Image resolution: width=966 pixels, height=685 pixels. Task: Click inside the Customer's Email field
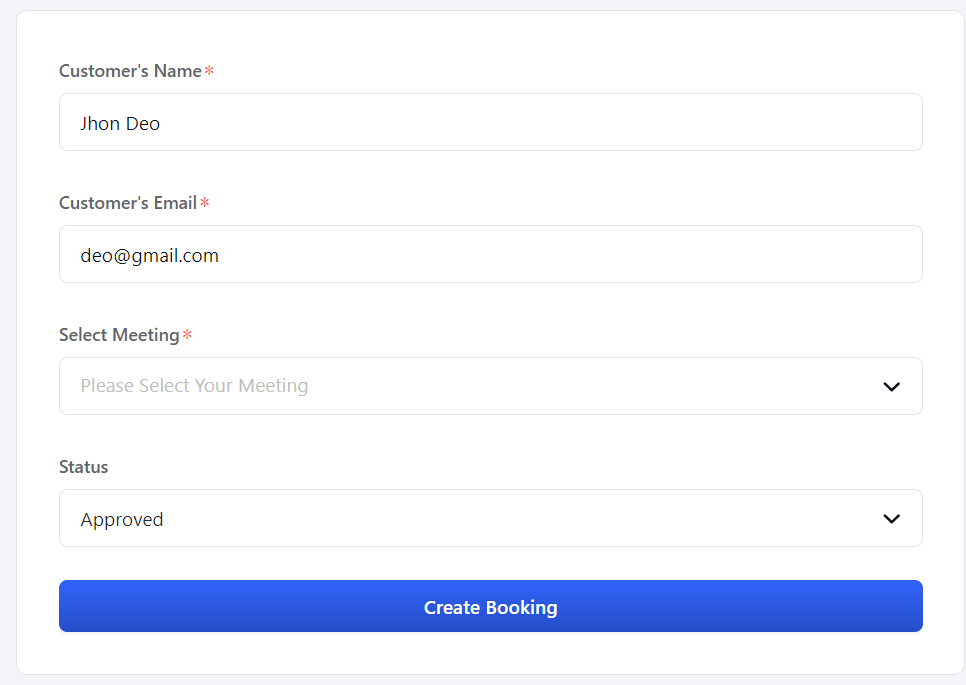pos(490,254)
